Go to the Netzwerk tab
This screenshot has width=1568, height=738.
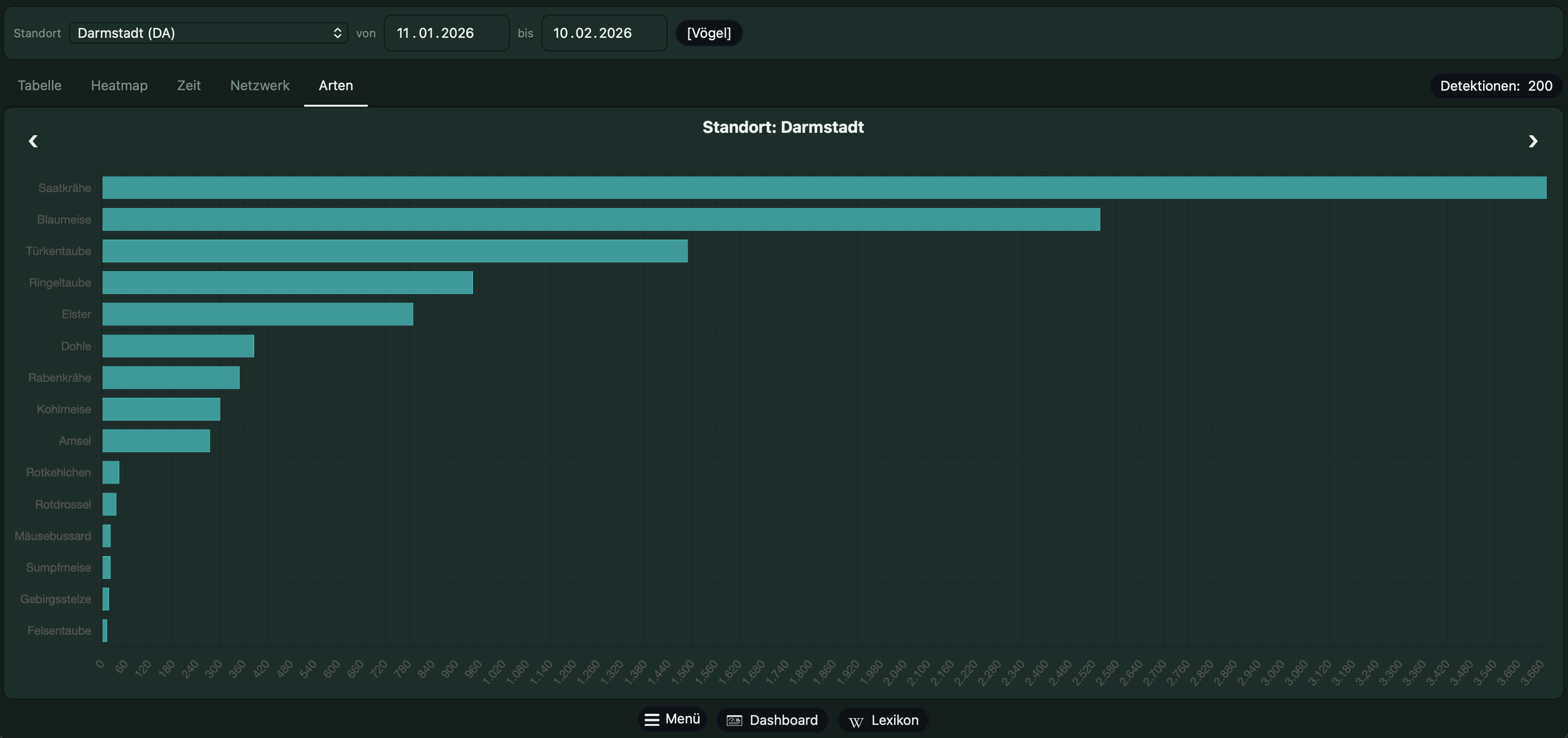[260, 85]
